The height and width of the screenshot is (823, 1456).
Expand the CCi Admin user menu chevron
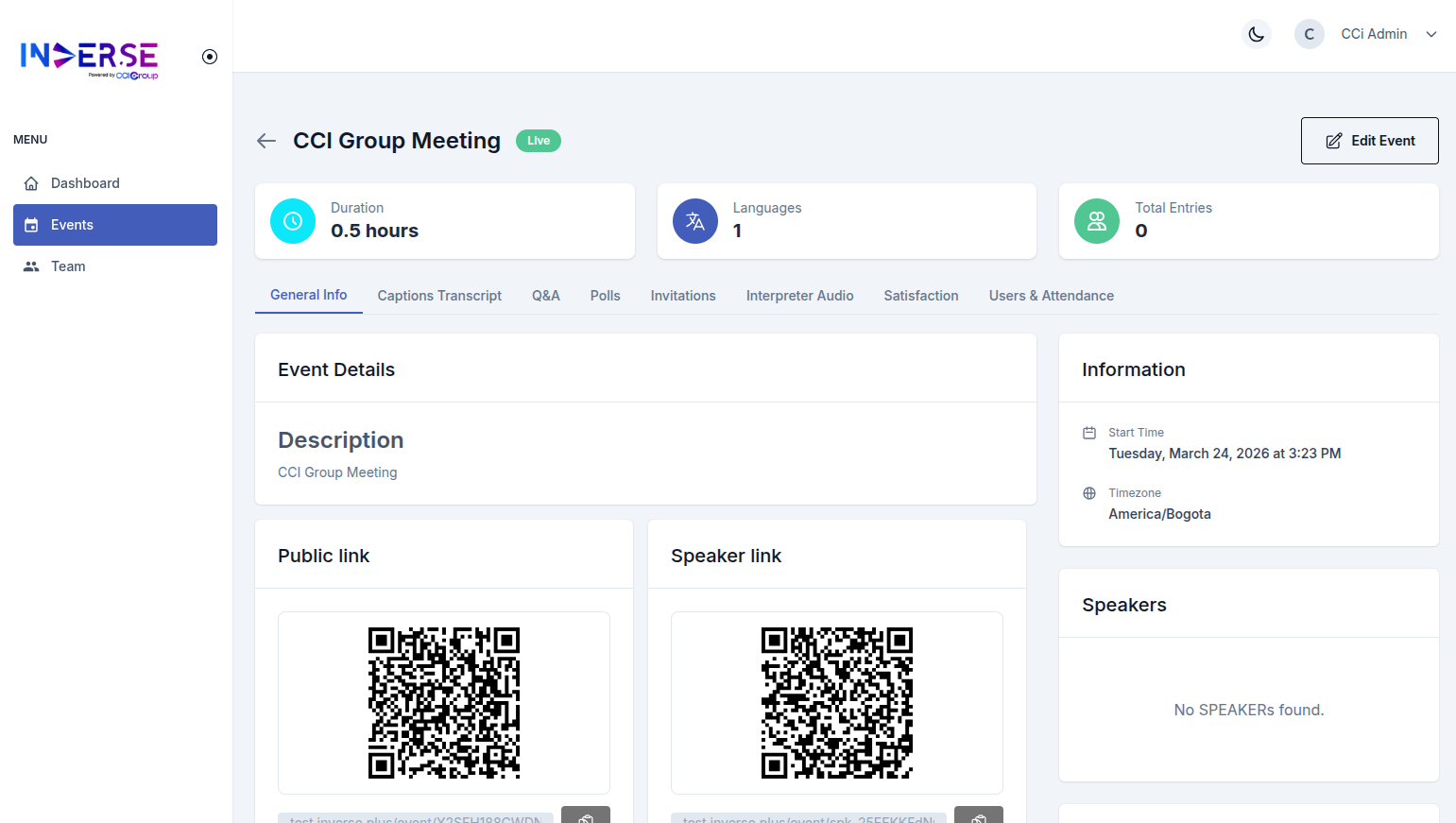1431,34
